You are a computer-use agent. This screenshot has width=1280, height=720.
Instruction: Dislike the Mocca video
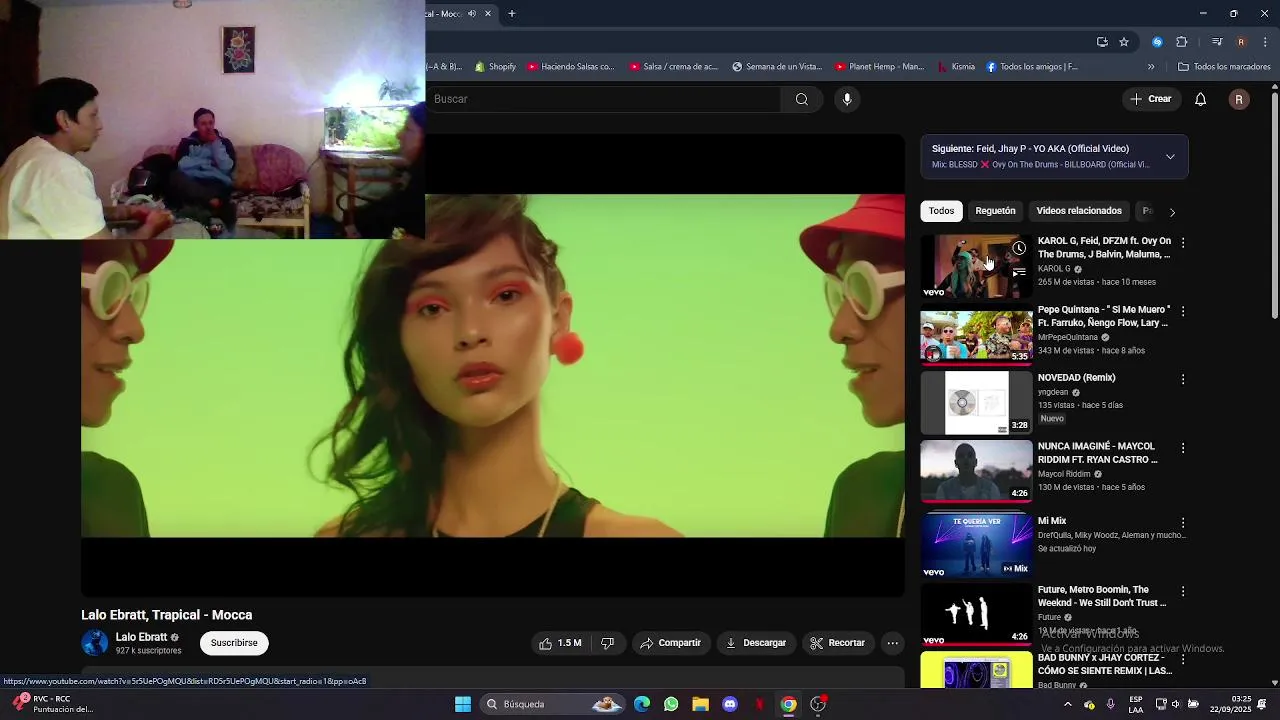click(607, 643)
